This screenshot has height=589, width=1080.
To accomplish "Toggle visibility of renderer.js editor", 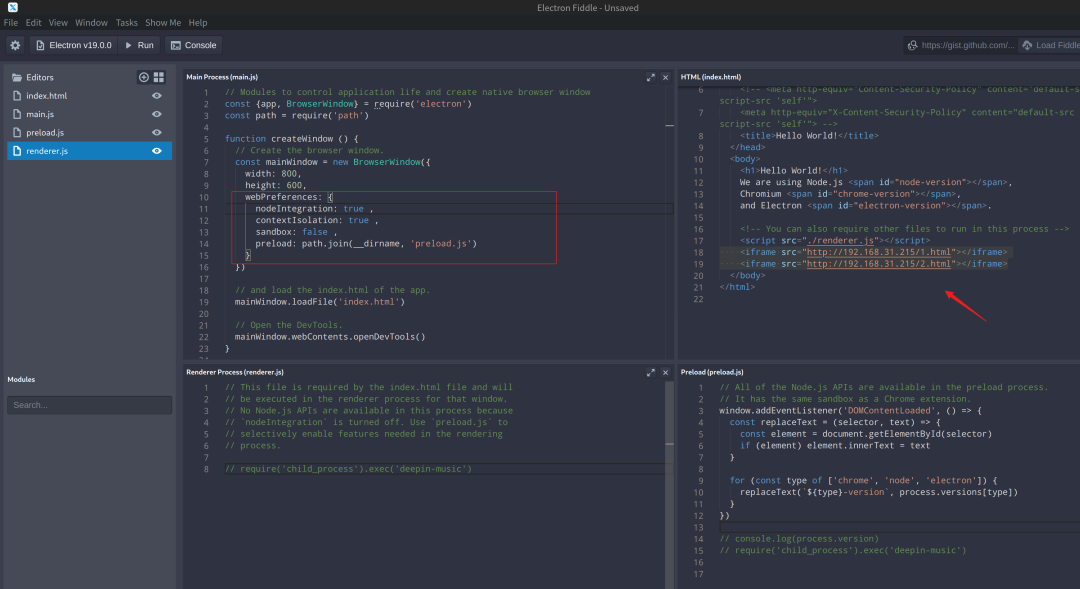I will 157,151.
